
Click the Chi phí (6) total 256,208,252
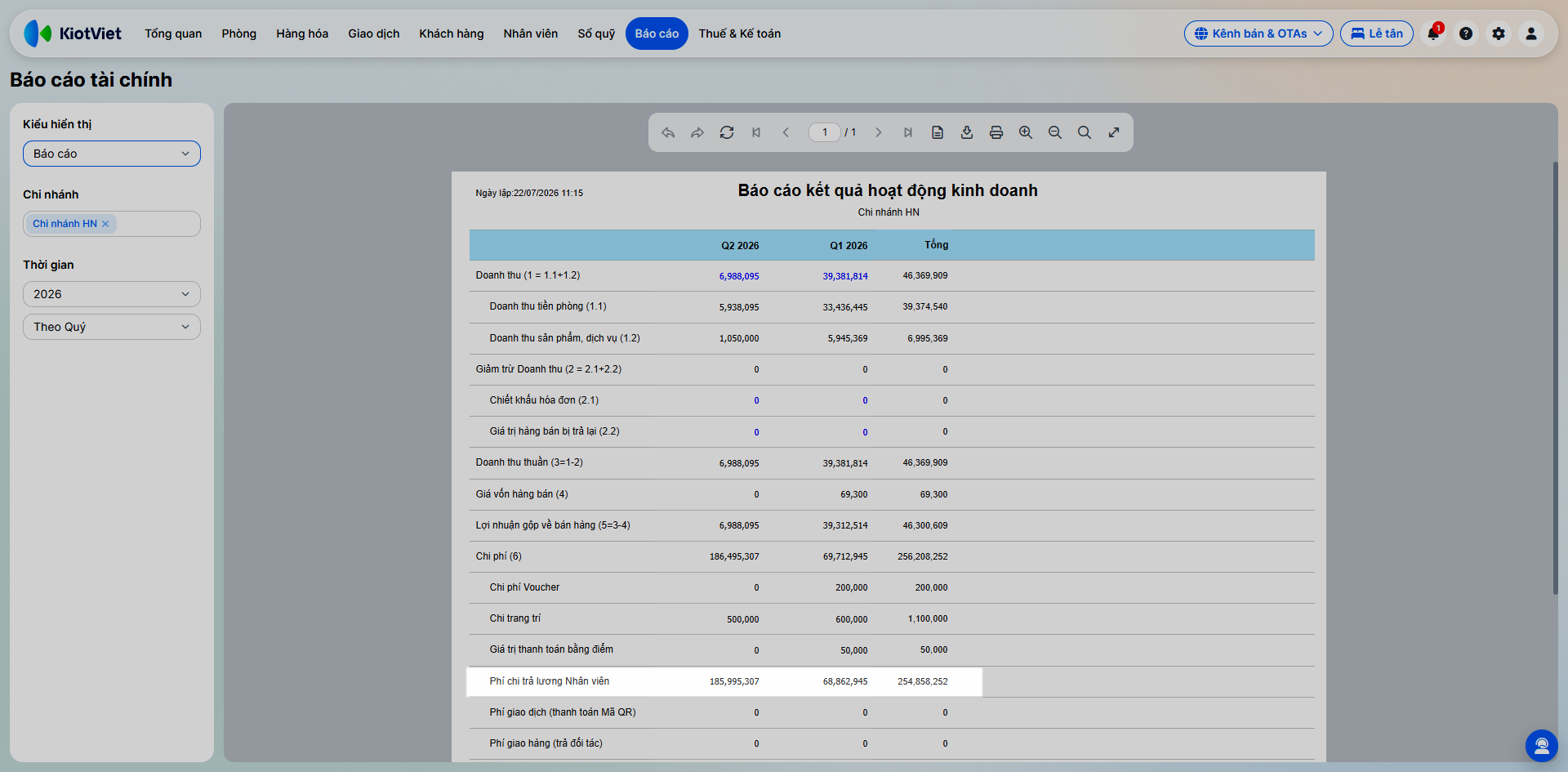pos(923,556)
